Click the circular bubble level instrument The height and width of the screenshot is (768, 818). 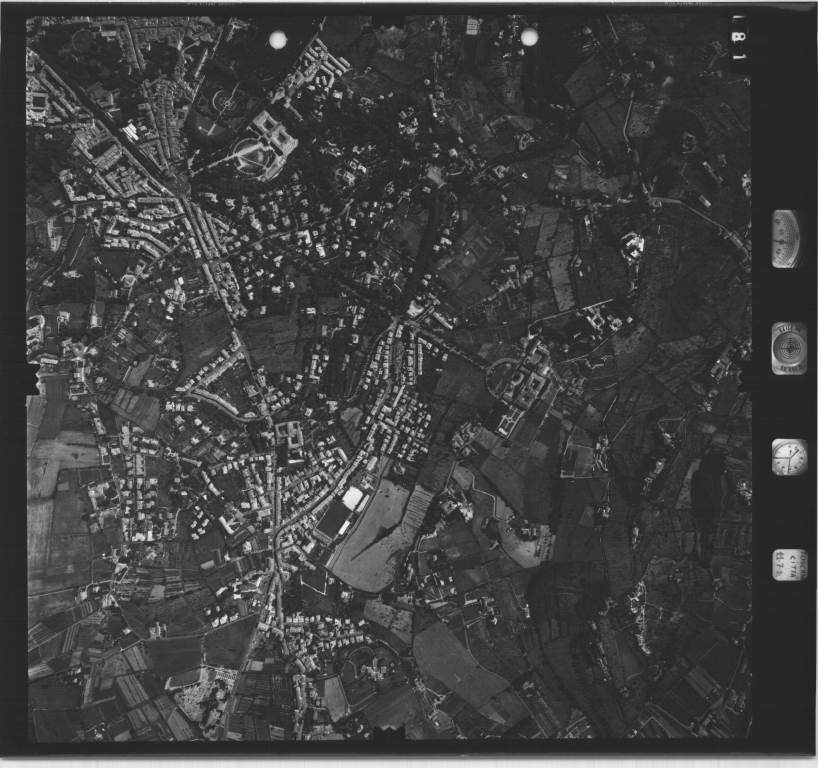pyautogui.click(x=788, y=348)
